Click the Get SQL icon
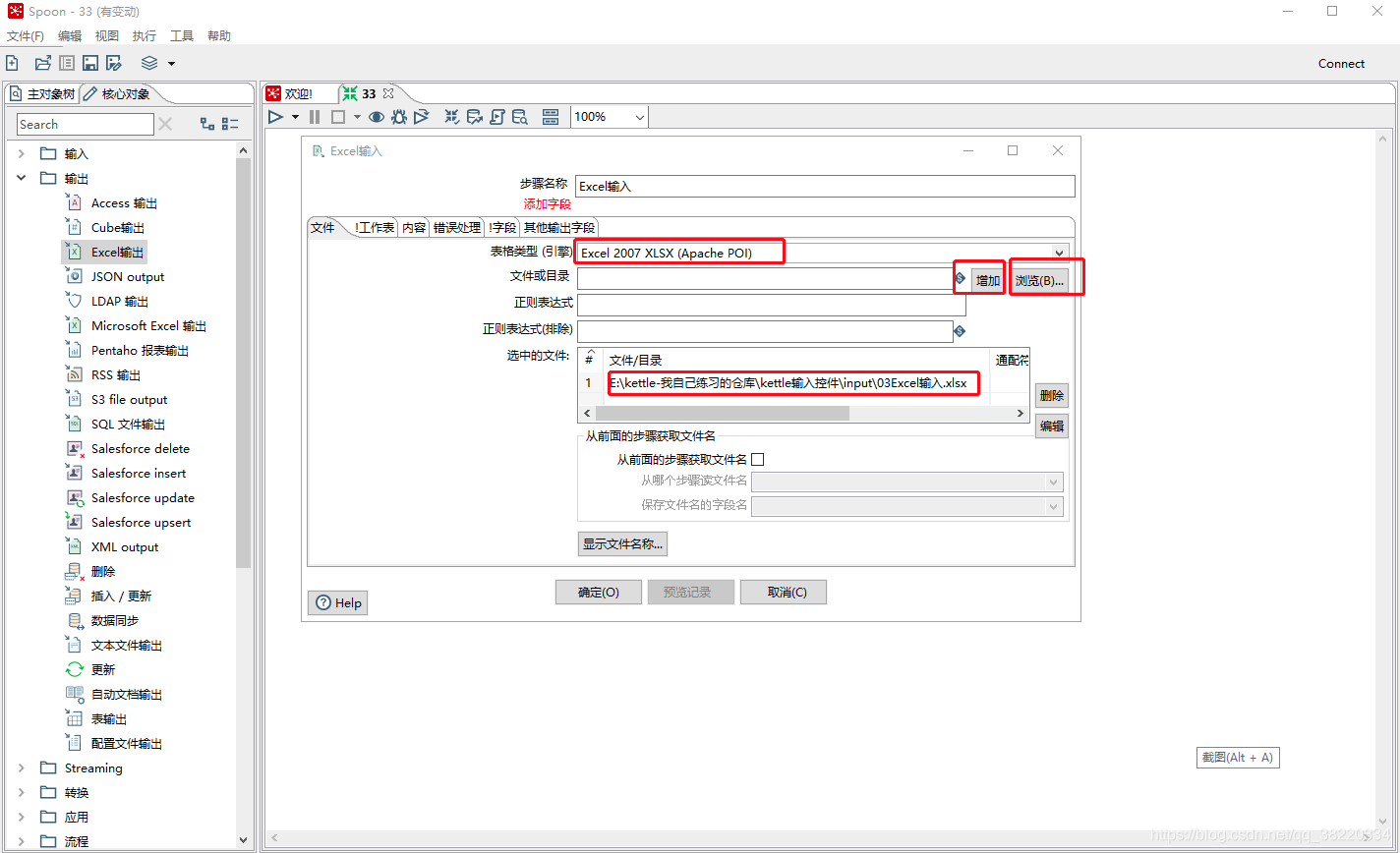1400x853 pixels. pyautogui.click(x=497, y=117)
